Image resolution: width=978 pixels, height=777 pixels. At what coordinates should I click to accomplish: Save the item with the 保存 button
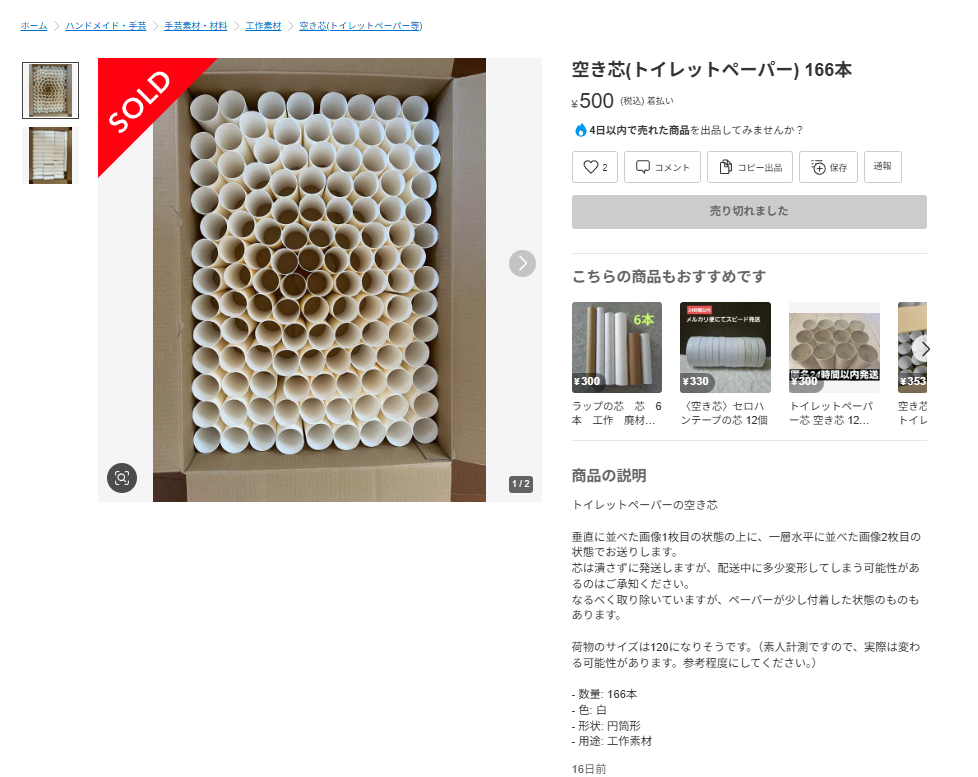[828, 167]
